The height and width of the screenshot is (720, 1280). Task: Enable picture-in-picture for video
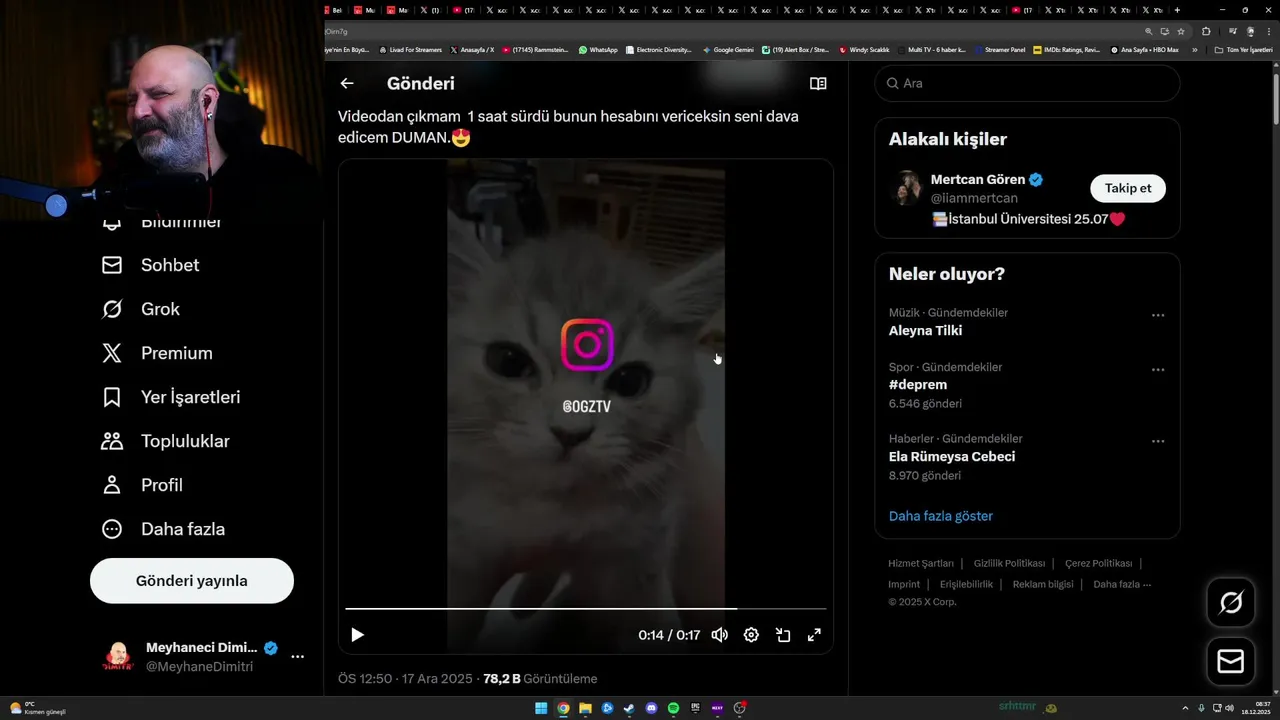(x=783, y=635)
